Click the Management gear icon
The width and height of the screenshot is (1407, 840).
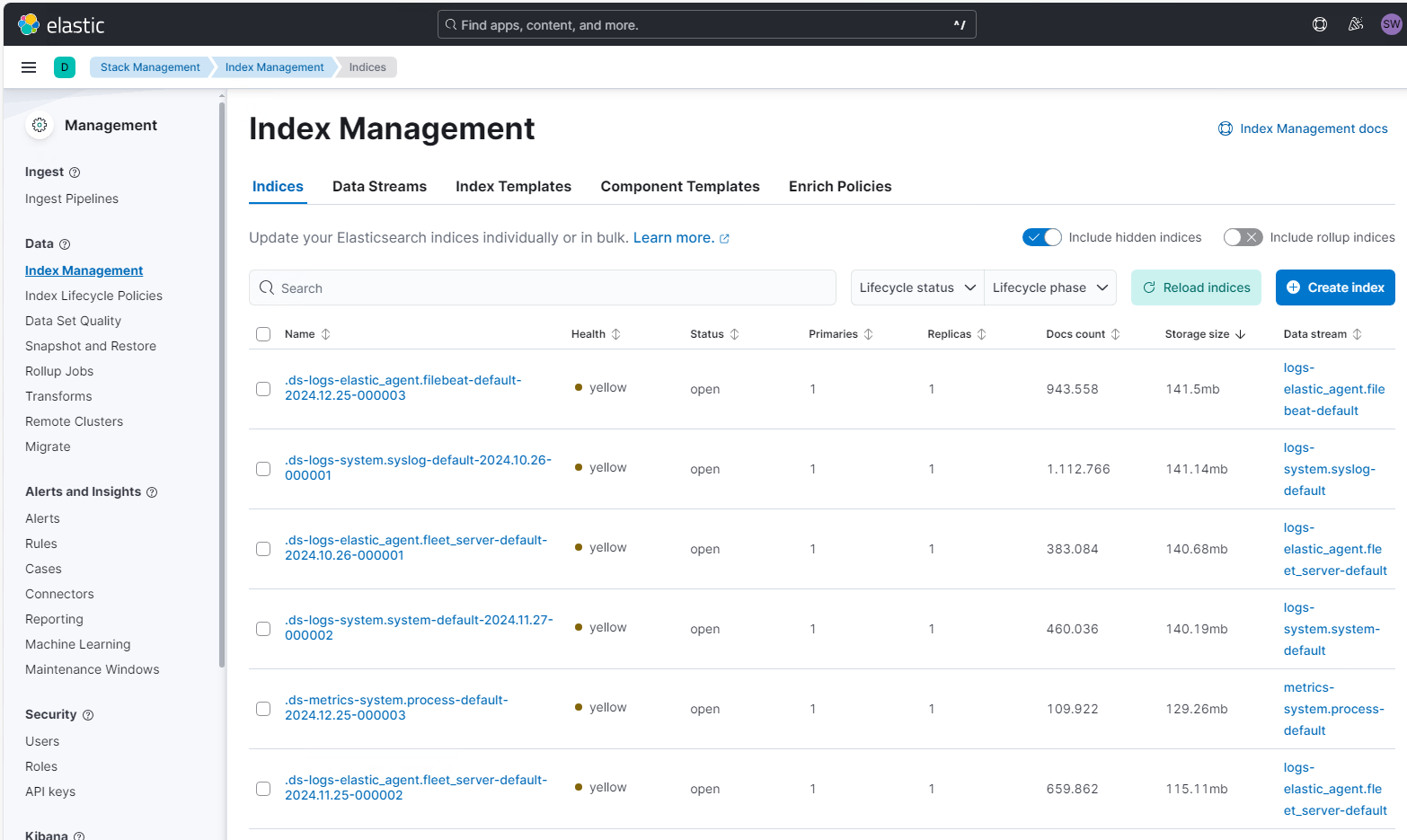[x=40, y=126]
